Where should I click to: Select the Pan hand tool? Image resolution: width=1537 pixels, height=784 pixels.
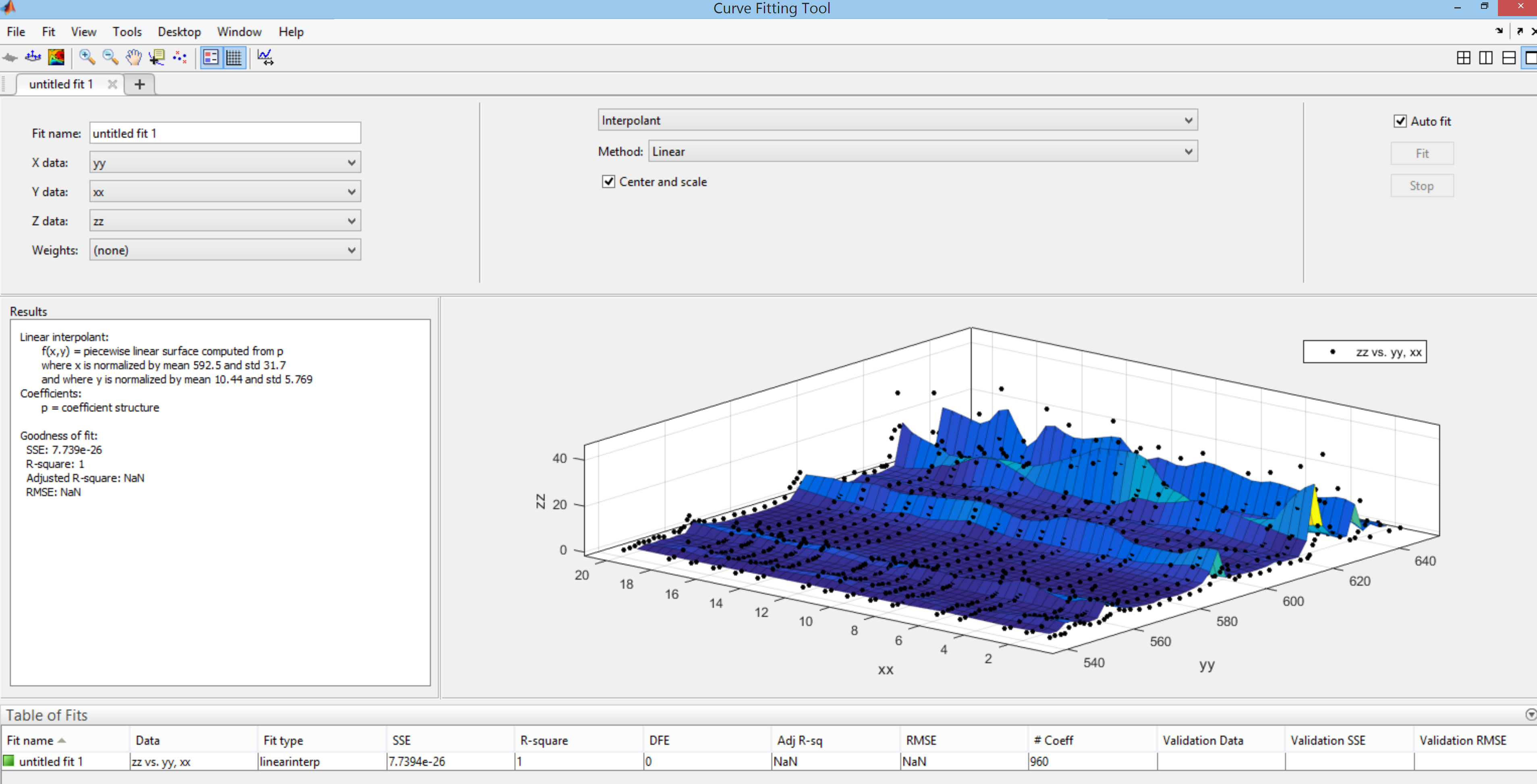pos(134,57)
